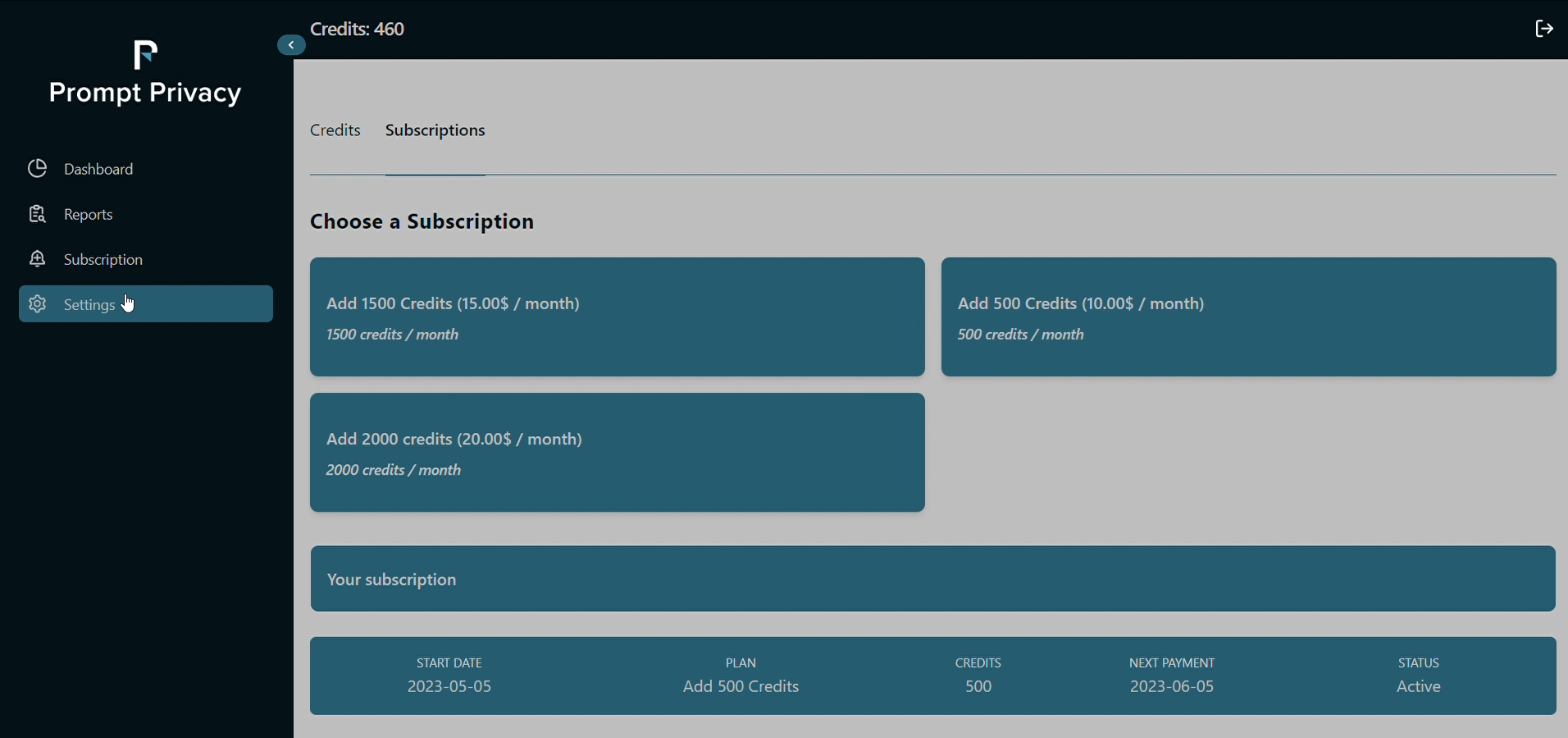Click the start date 2023-05-05
The image size is (1568, 738).
click(449, 686)
